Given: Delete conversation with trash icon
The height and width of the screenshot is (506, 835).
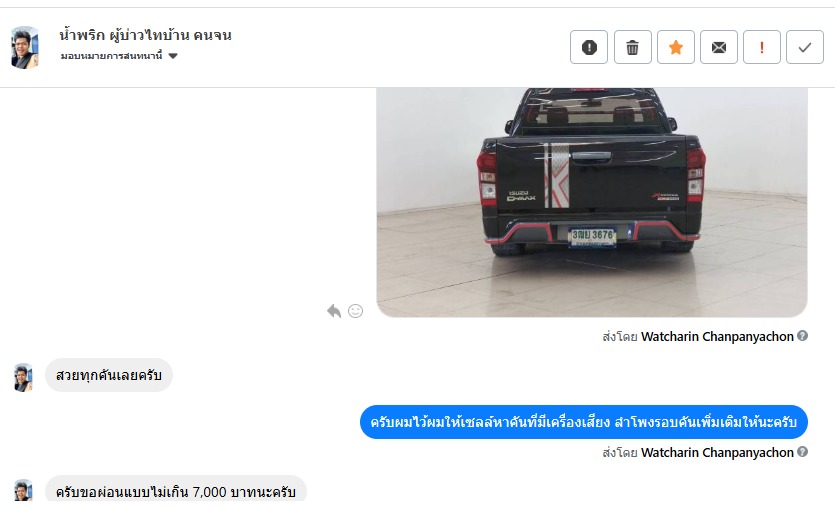Looking at the screenshot, I should click(632, 47).
